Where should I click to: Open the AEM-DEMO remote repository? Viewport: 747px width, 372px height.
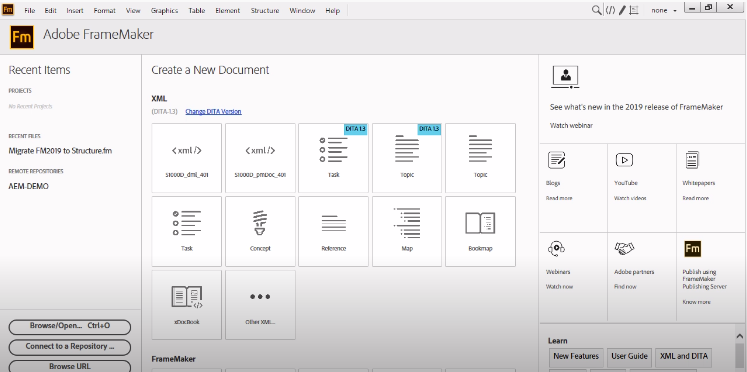pyautogui.click(x=29, y=186)
